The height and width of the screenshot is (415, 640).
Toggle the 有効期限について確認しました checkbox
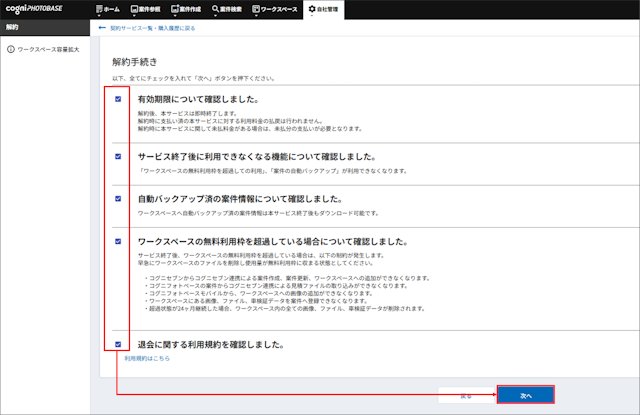point(118,99)
